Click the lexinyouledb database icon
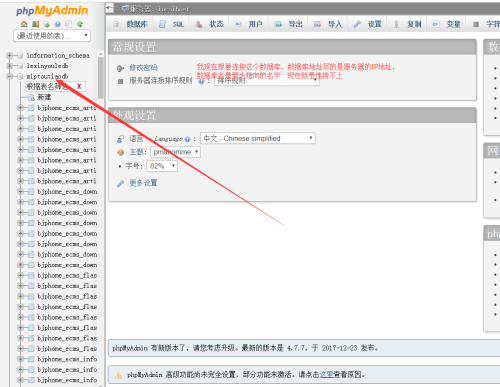 tap(20, 66)
